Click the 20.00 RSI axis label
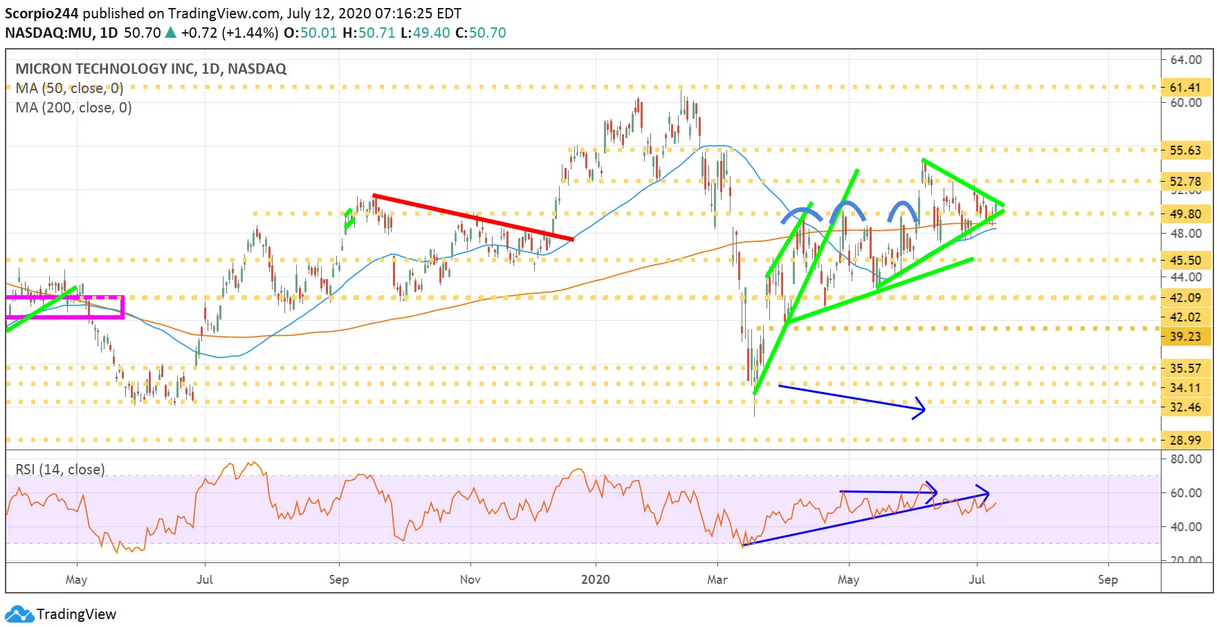 point(1185,560)
